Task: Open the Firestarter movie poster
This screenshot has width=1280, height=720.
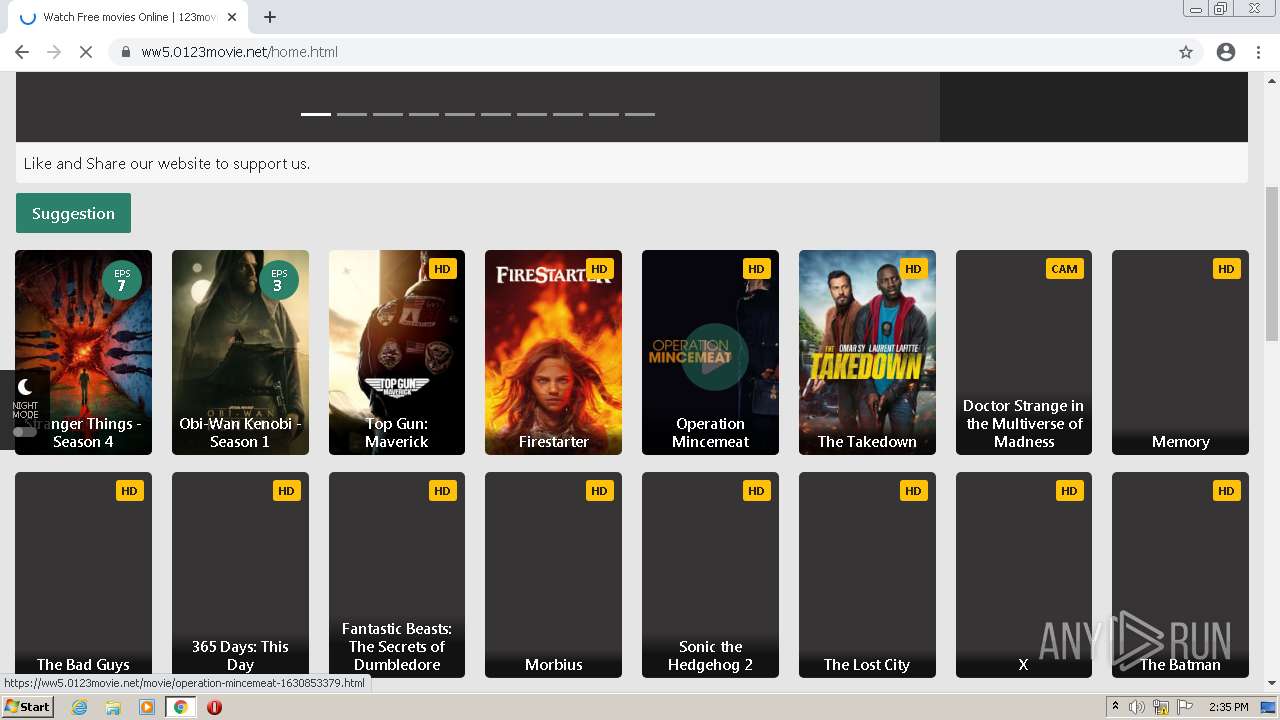Action: tap(553, 352)
